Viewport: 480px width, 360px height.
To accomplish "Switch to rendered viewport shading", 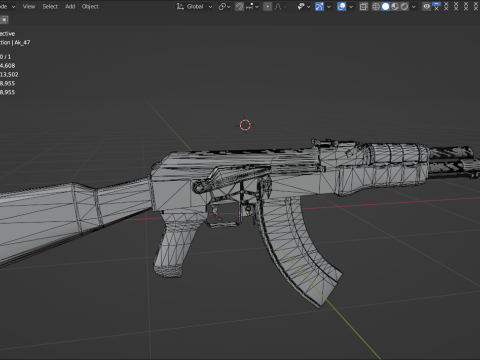I will coord(404,6).
